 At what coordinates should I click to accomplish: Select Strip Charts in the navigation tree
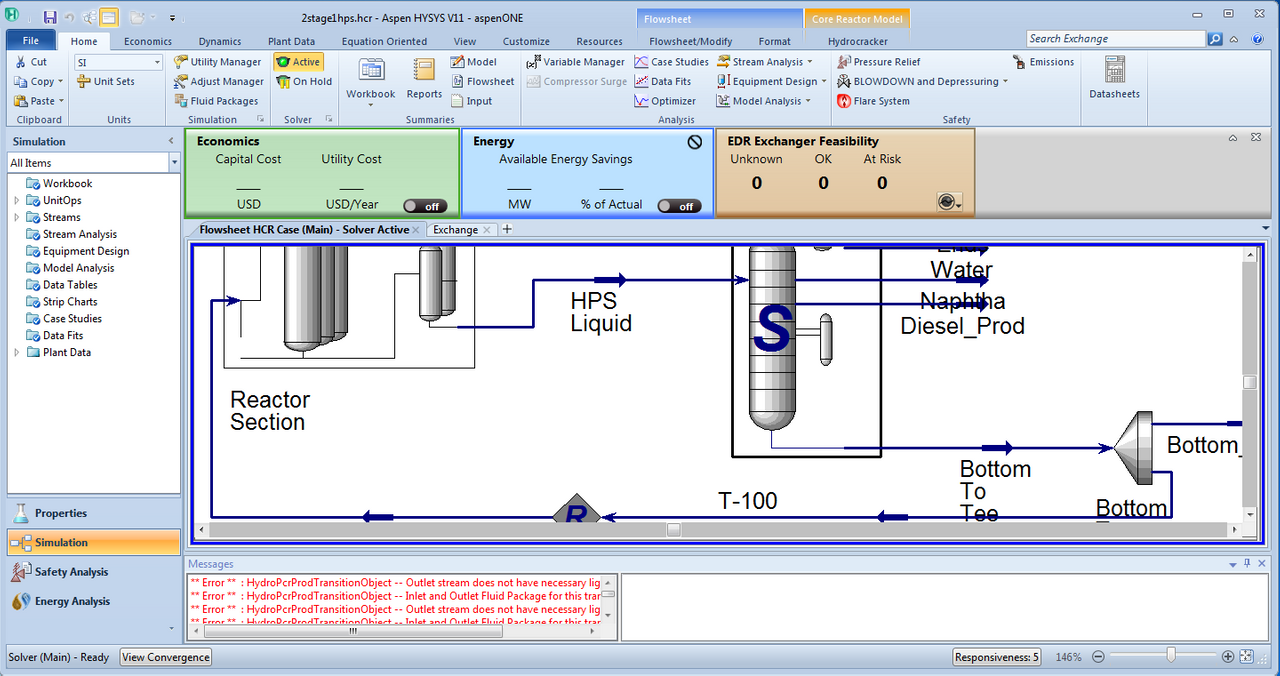(x=70, y=302)
